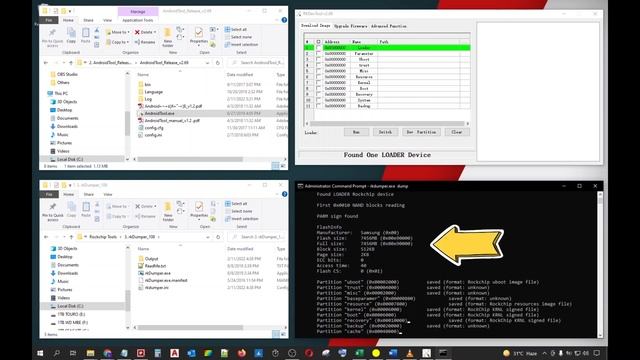Click the Clear button in AndroidTool
The image size is (640, 360).
point(457,132)
